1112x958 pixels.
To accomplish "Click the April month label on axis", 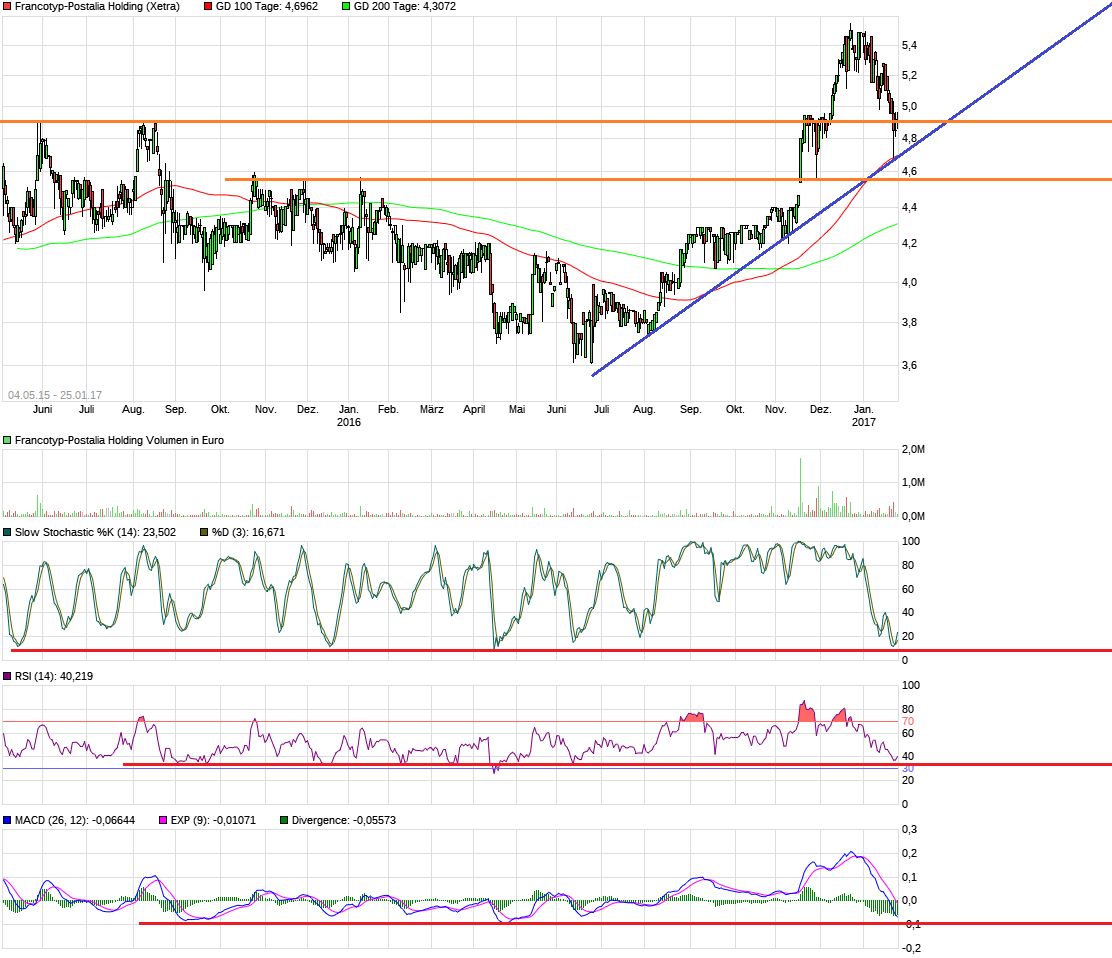I will coord(474,409).
